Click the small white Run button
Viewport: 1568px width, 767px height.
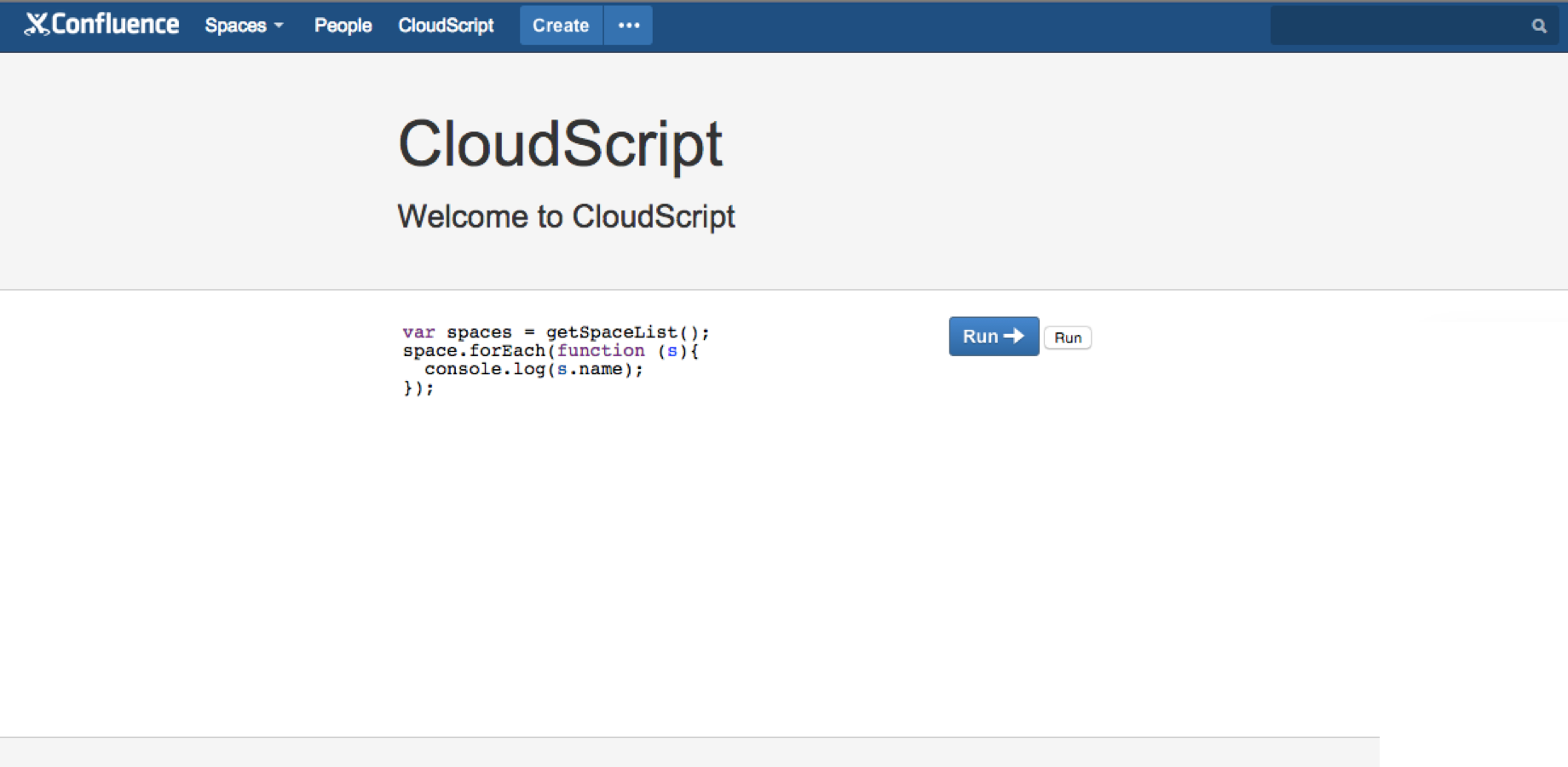[1068, 337]
